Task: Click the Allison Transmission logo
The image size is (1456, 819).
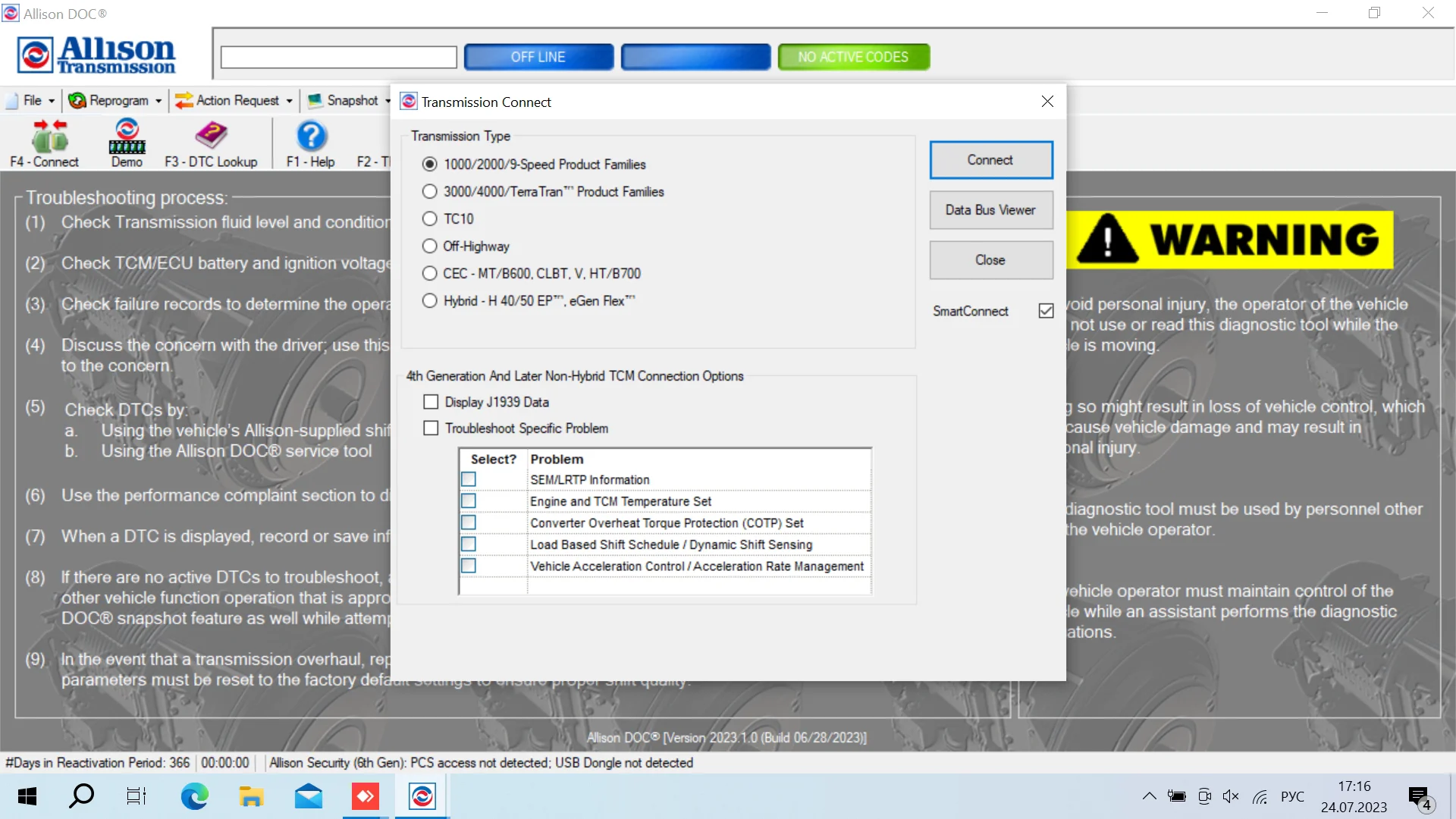Action: coord(96,55)
